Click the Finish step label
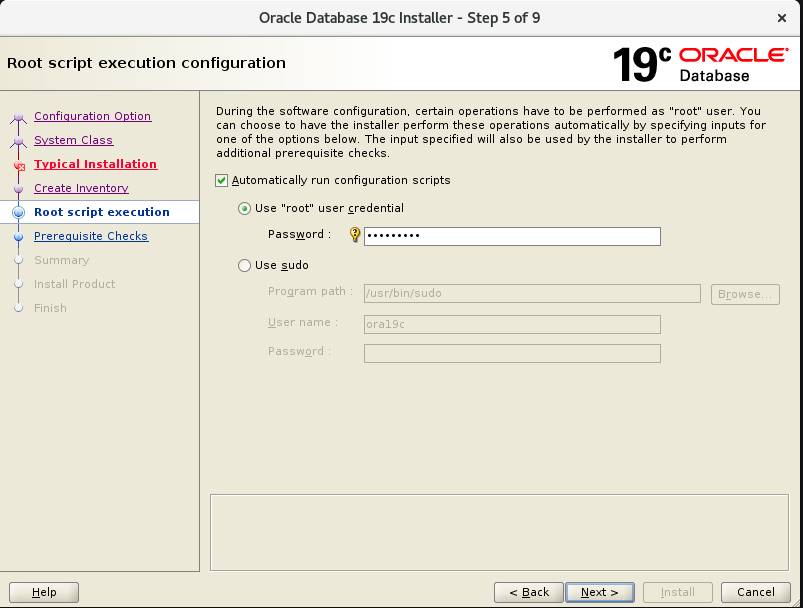The width and height of the screenshot is (803, 608). (50, 308)
